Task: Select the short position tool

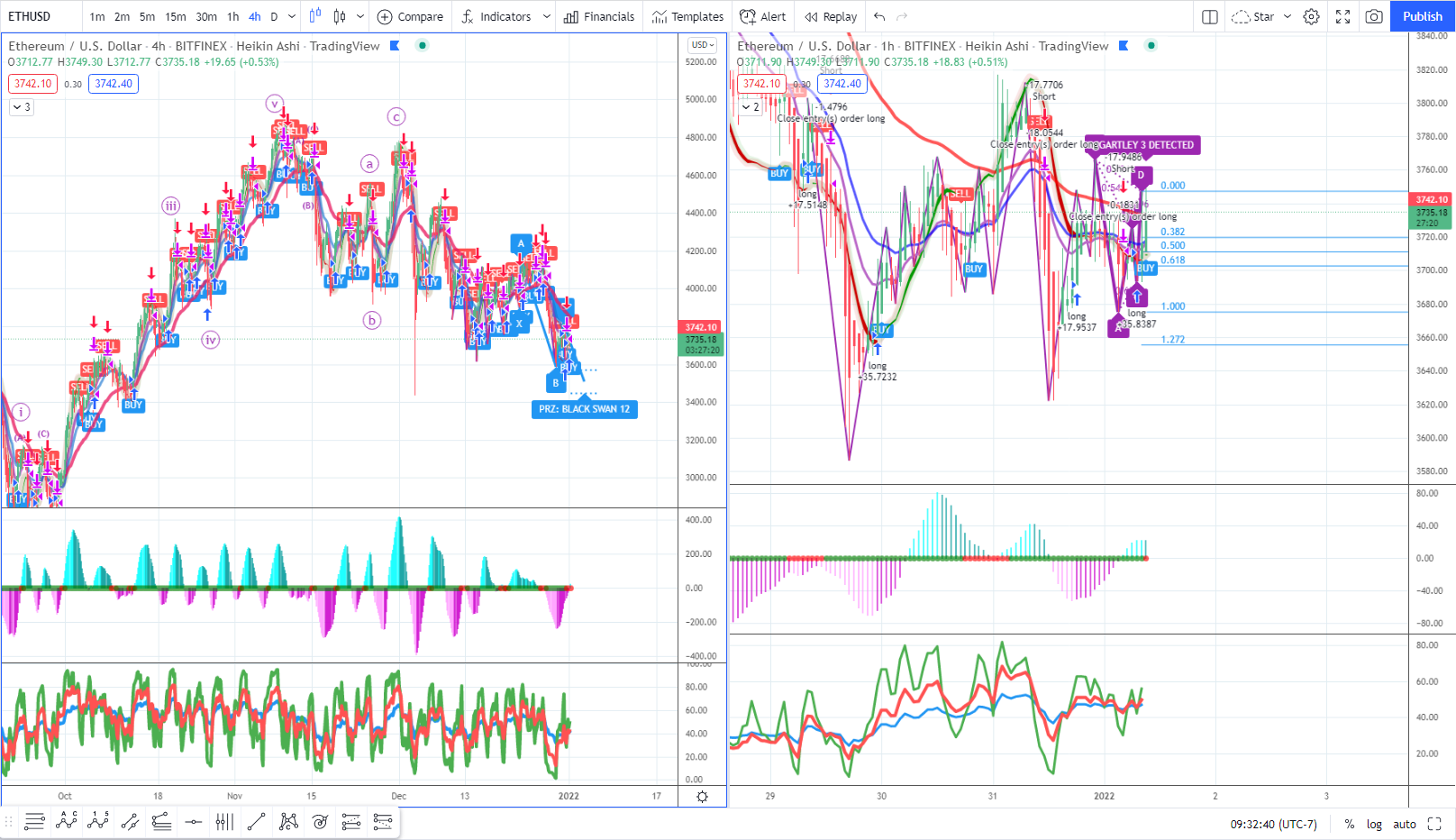Action: pos(383,821)
